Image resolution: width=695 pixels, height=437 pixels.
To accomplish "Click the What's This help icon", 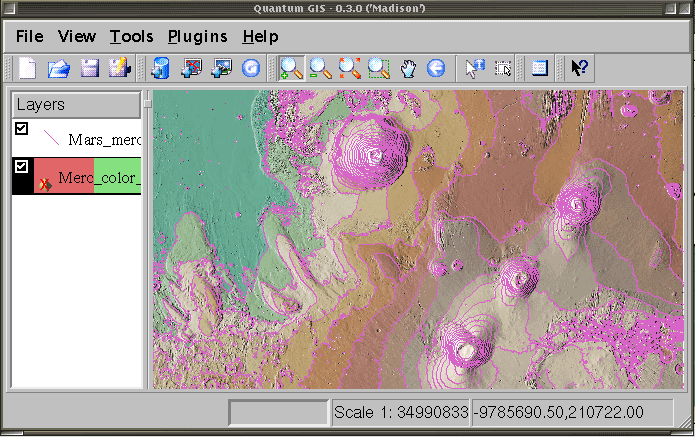I will [x=579, y=68].
